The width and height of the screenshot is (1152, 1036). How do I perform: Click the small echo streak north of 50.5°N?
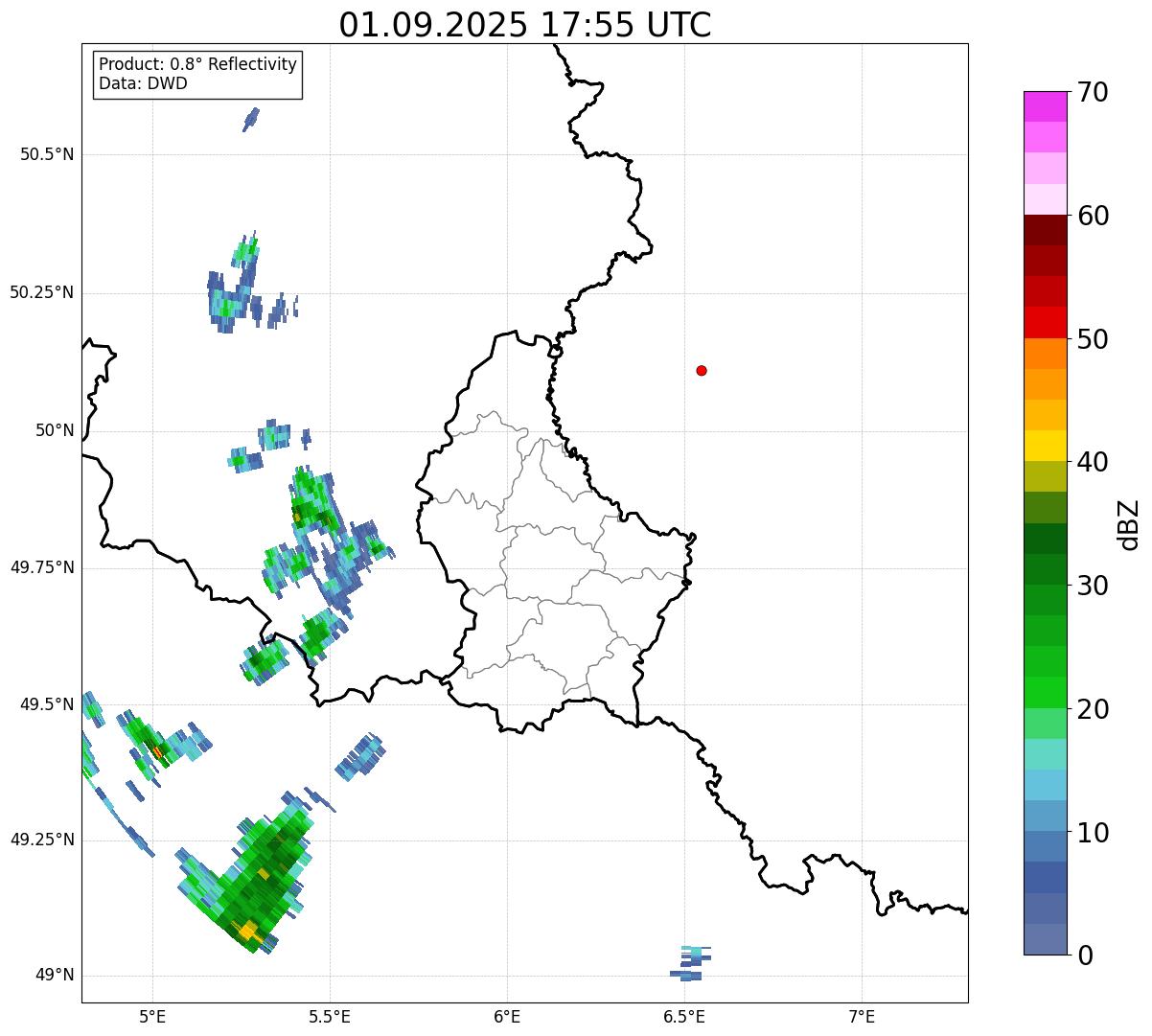(251, 119)
